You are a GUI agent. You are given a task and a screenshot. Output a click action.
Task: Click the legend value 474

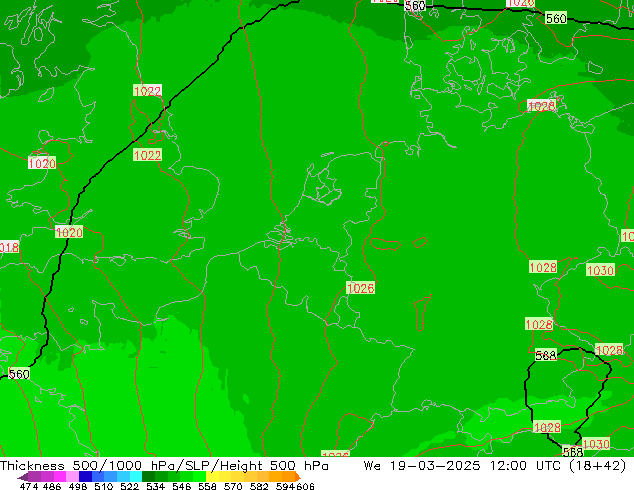29,486
